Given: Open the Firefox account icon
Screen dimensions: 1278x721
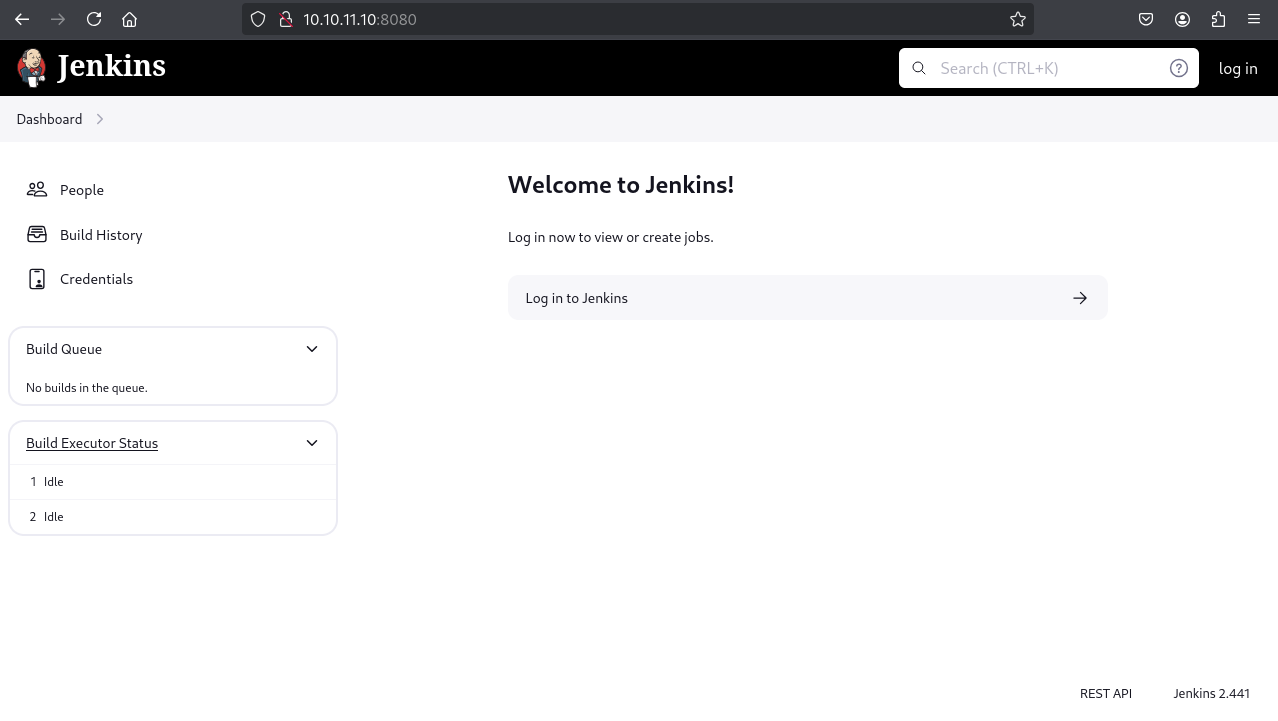Looking at the screenshot, I should [1182, 19].
